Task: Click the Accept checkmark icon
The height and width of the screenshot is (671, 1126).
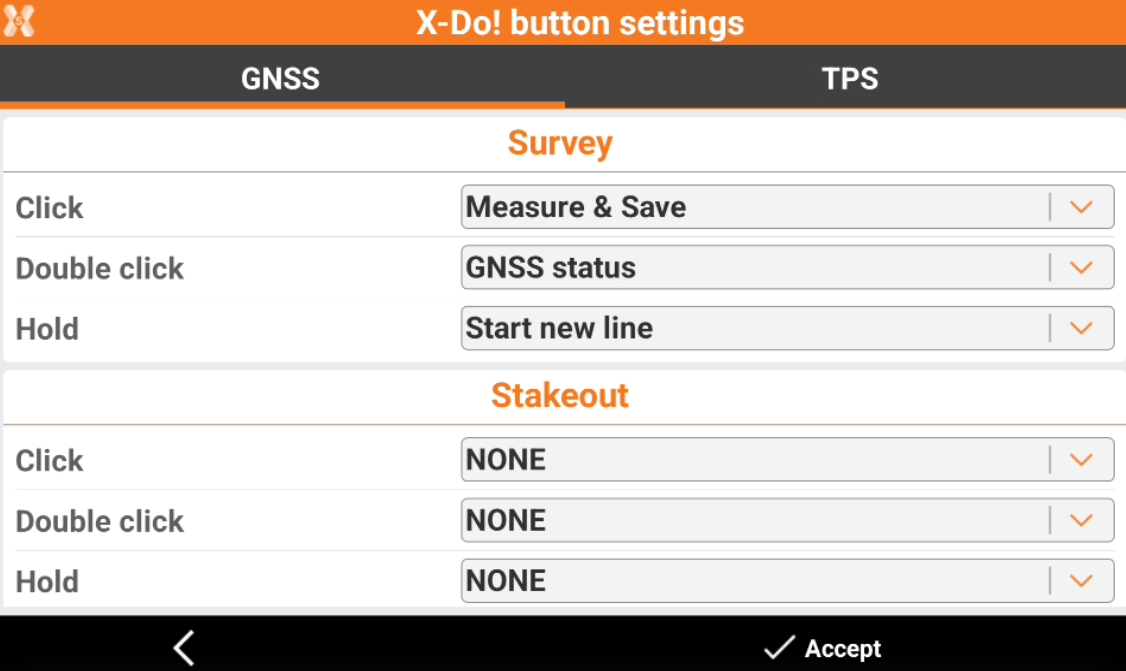Action: click(779, 648)
